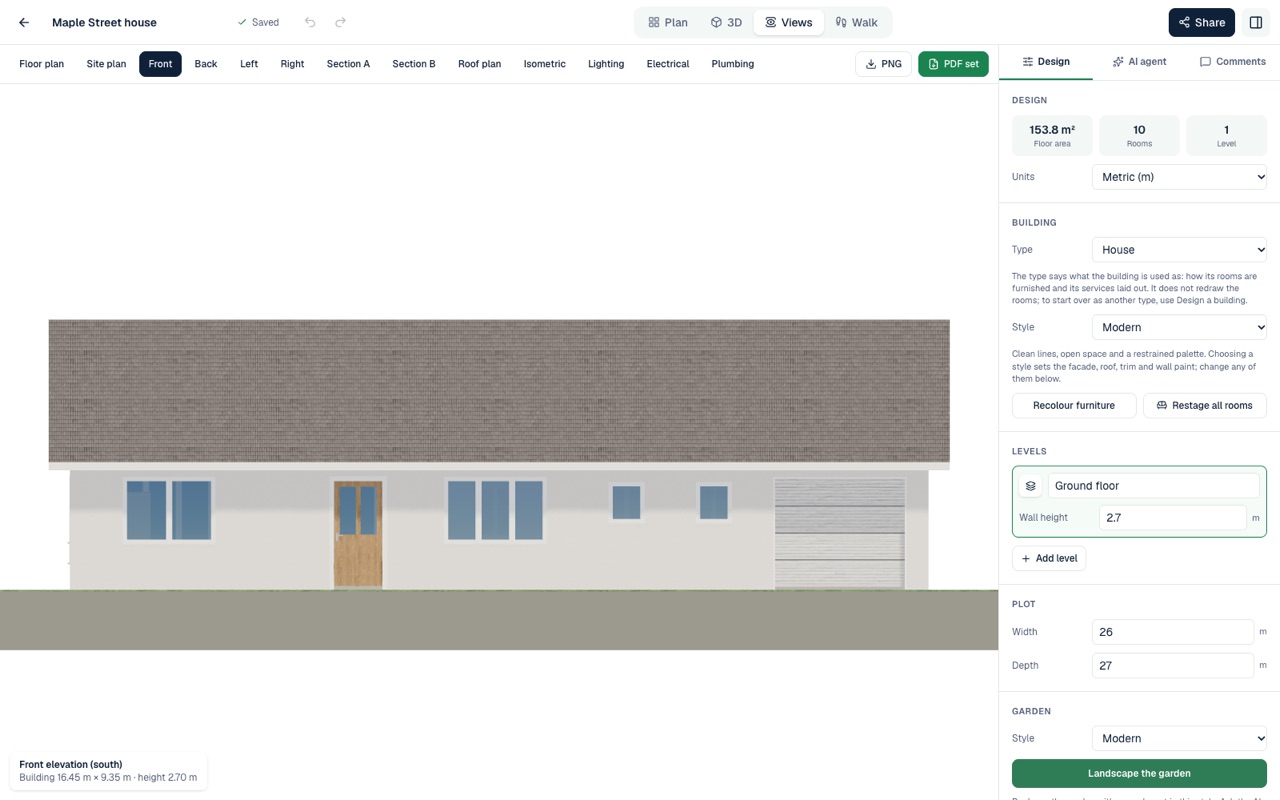Switch to 3D mode
Image resolution: width=1280 pixels, height=800 pixels.
pyautogui.click(x=727, y=22)
